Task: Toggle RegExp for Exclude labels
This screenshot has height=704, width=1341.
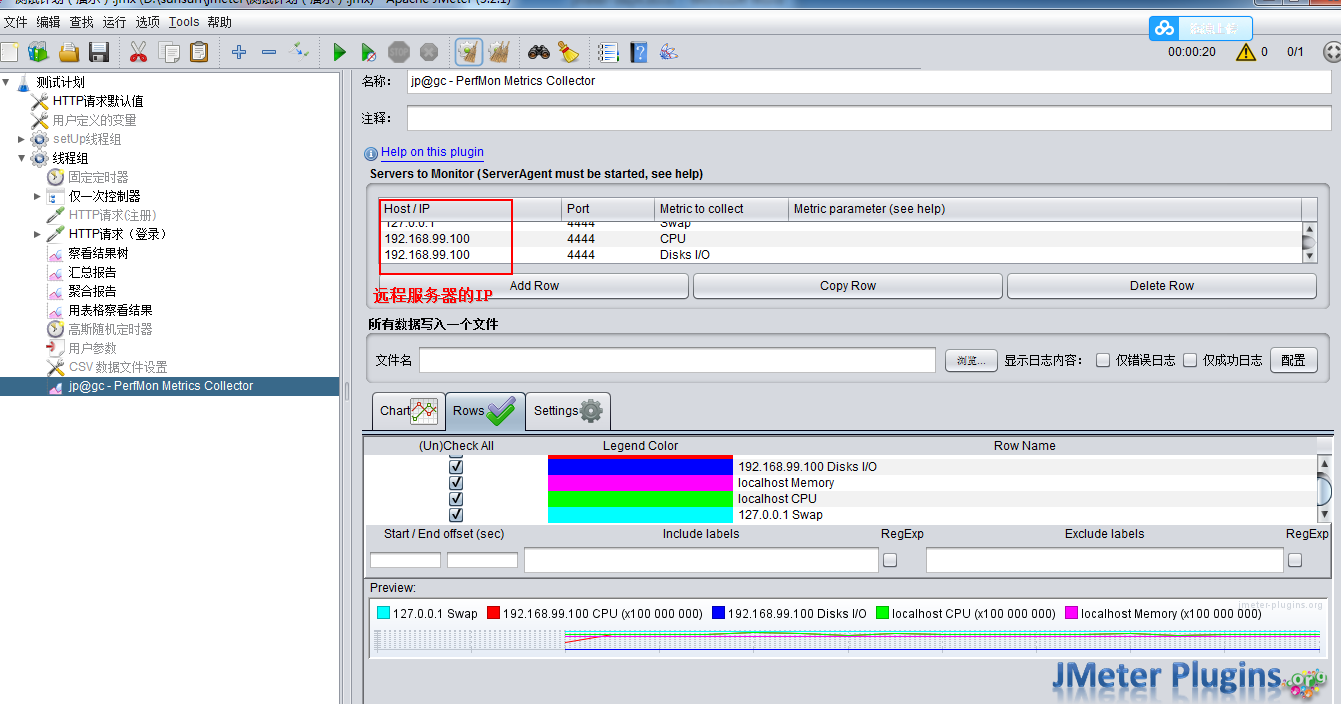Action: tap(1295, 560)
